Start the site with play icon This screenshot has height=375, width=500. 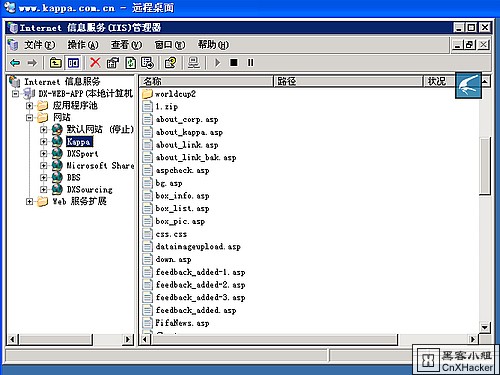[217, 63]
